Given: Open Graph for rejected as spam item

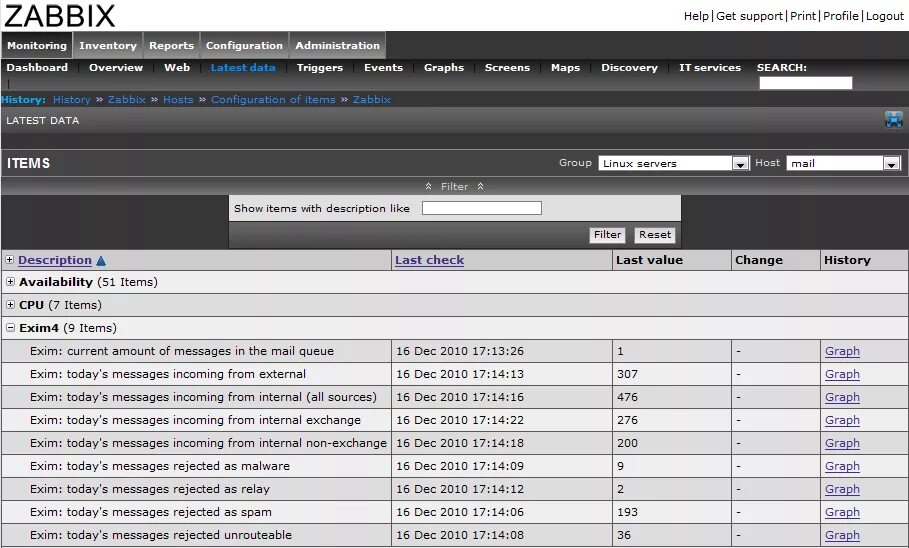Looking at the screenshot, I should (x=842, y=513).
